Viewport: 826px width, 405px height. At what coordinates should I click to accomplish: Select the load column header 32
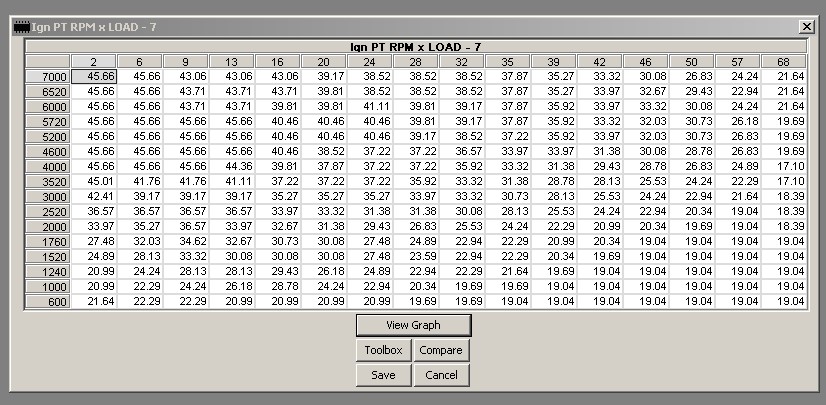coord(461,62)
